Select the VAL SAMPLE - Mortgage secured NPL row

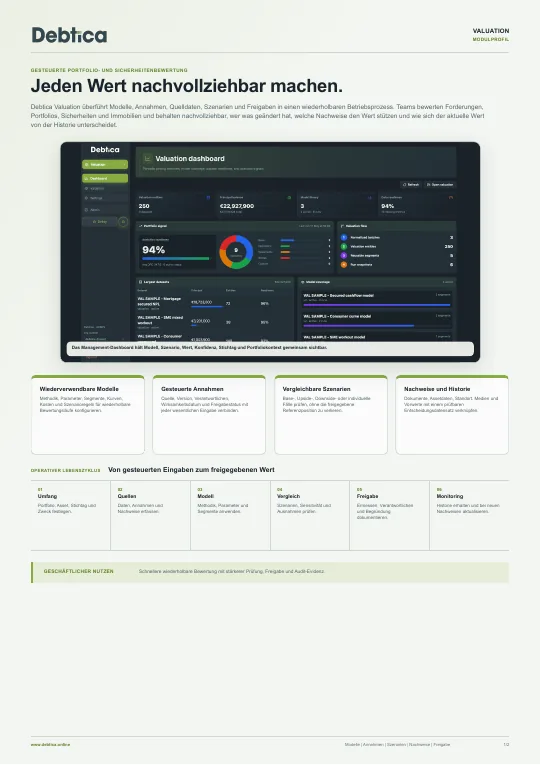[x=214, y=303]
